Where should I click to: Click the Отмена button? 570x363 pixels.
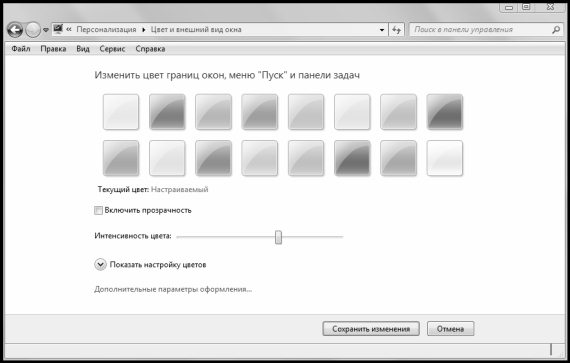tap(450, 329)
